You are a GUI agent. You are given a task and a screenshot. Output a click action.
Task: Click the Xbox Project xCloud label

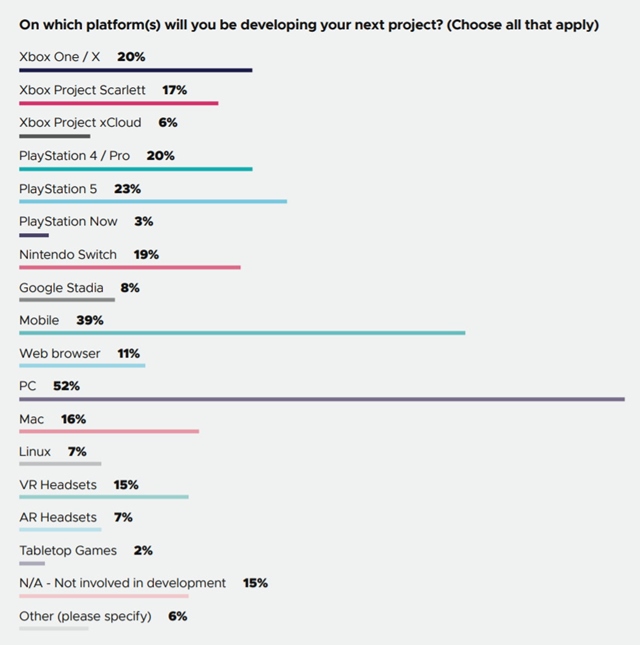click(80, 122)
